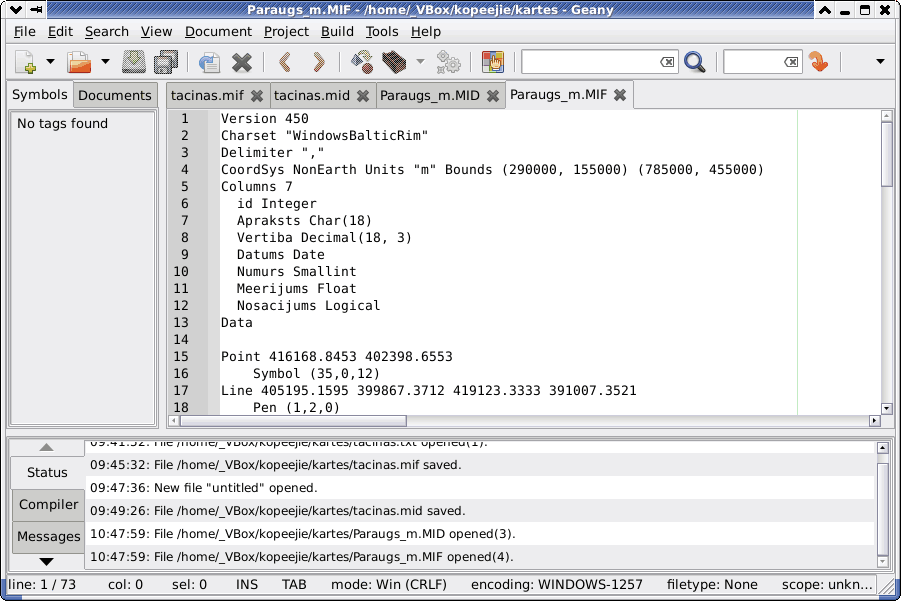Open the Edit menu

tap(60, 32)
